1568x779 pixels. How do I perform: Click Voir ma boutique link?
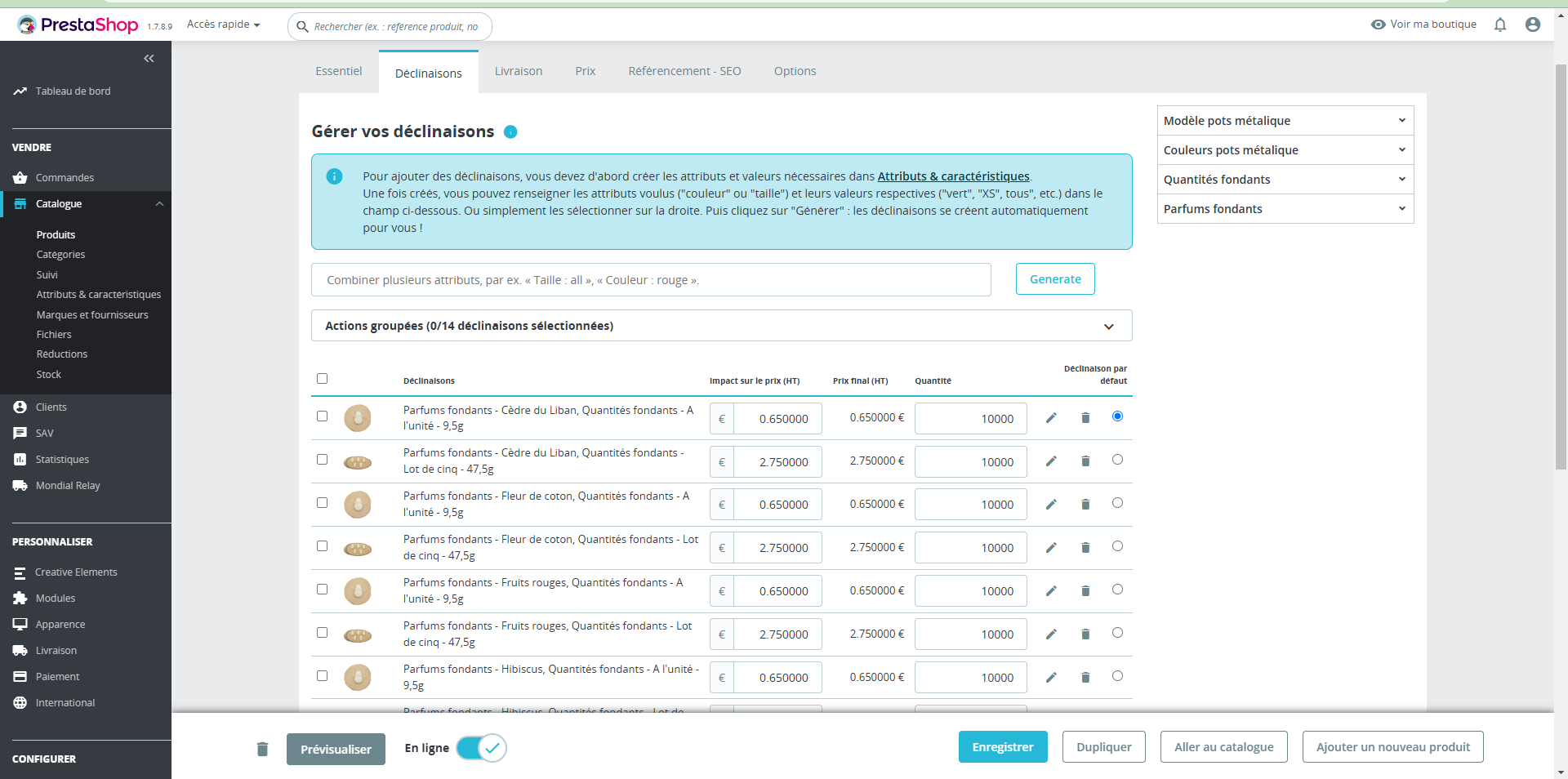1423,24
